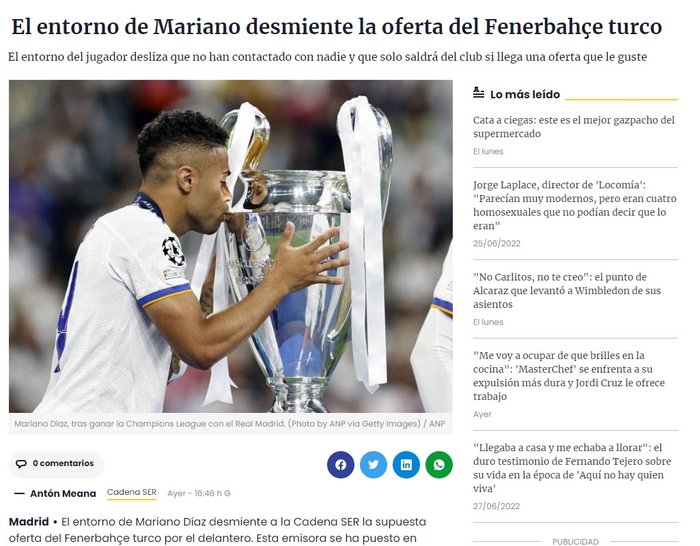The height and width of the screenshot is (546, 700).
Task: Open author Antón Meana's page
Action: tap(63, 493)
